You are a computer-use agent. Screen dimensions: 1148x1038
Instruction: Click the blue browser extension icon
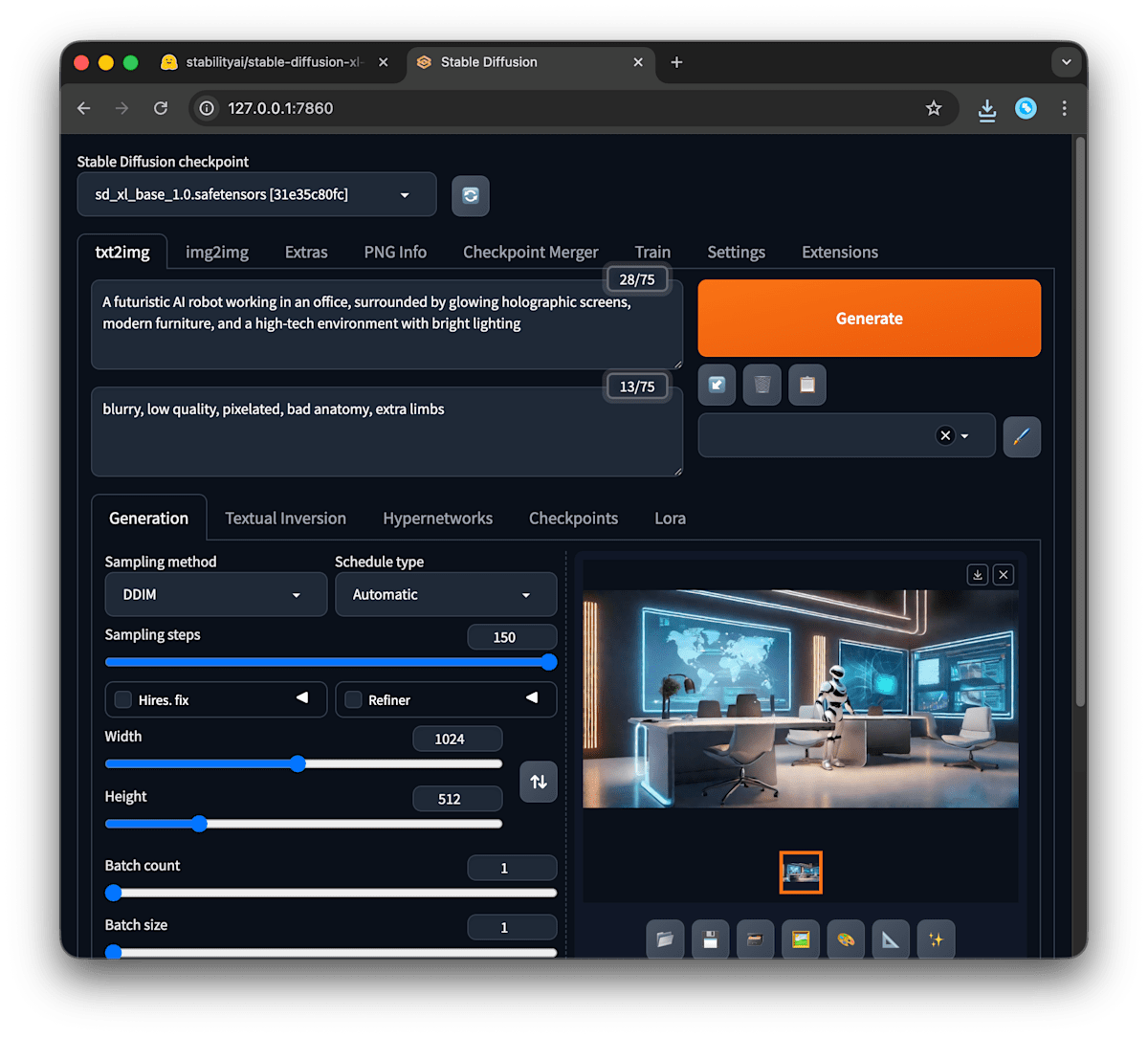pos(1026,108)
